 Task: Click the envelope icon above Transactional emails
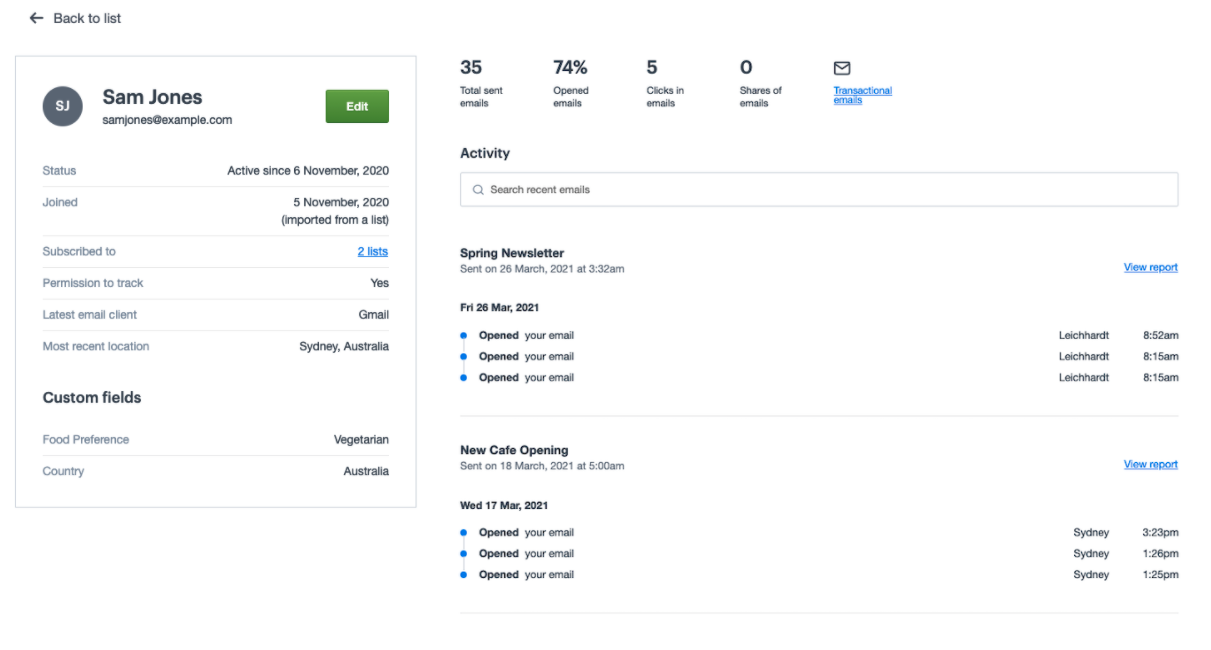[842, 68]
